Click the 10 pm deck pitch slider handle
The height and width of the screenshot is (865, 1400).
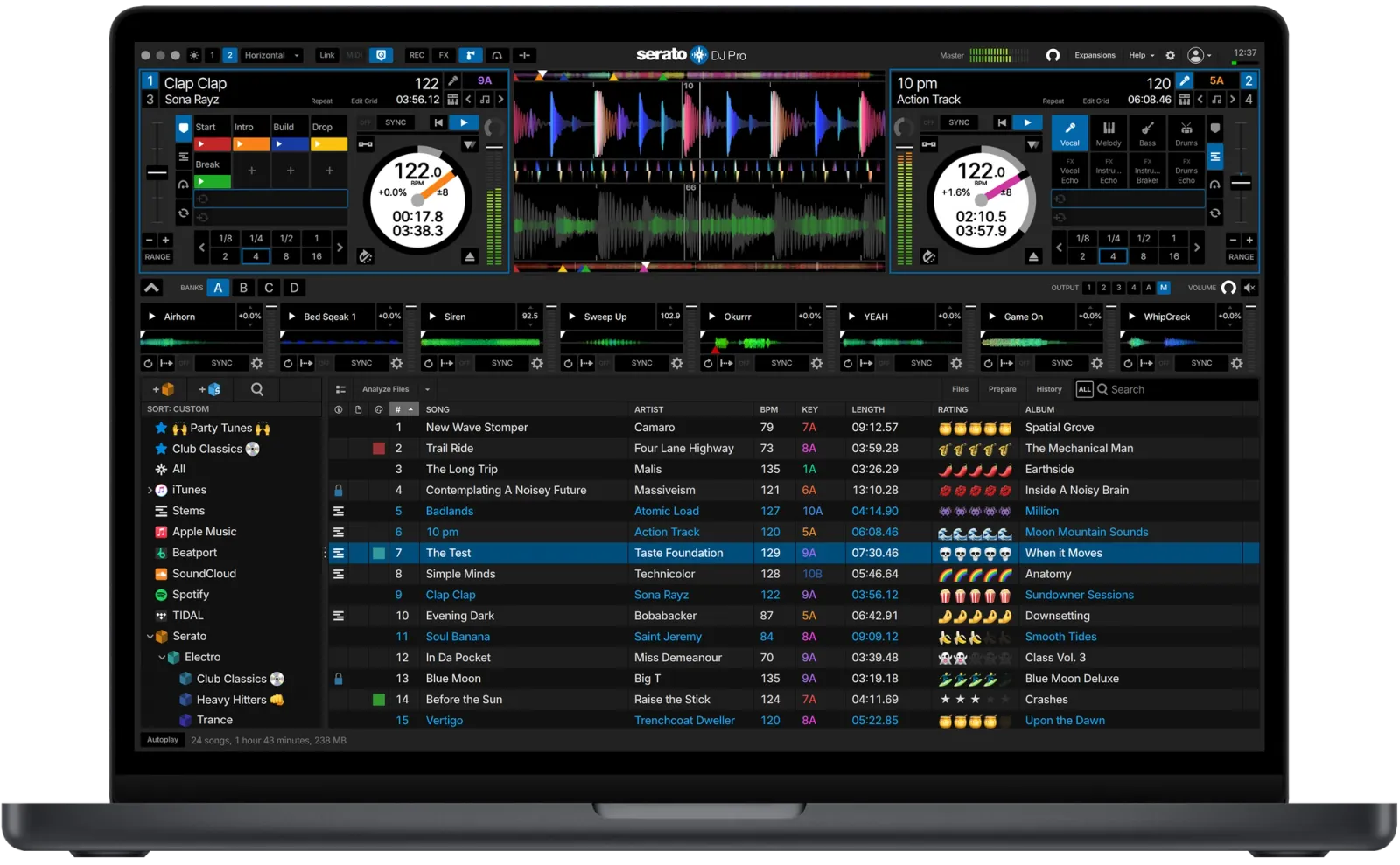coord(1241,184)
